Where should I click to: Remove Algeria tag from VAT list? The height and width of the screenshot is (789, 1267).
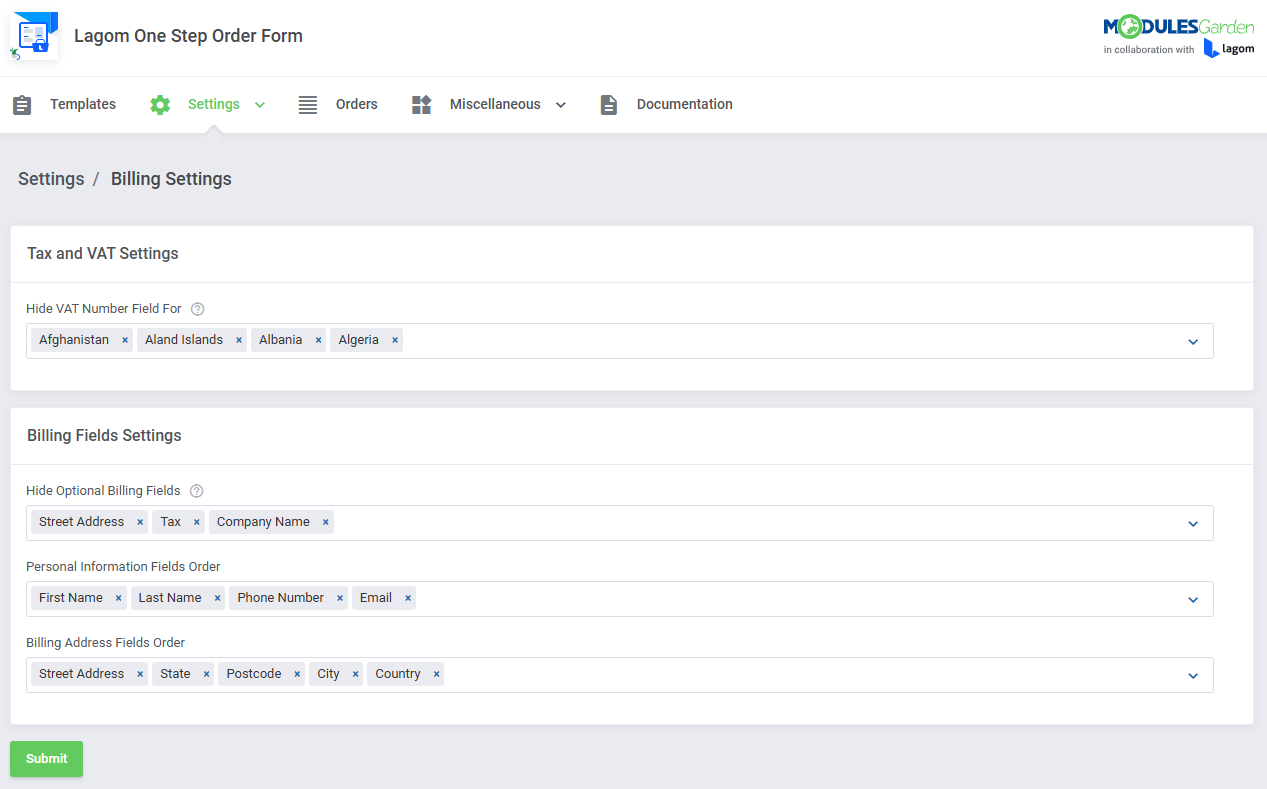tap(395, 340)
